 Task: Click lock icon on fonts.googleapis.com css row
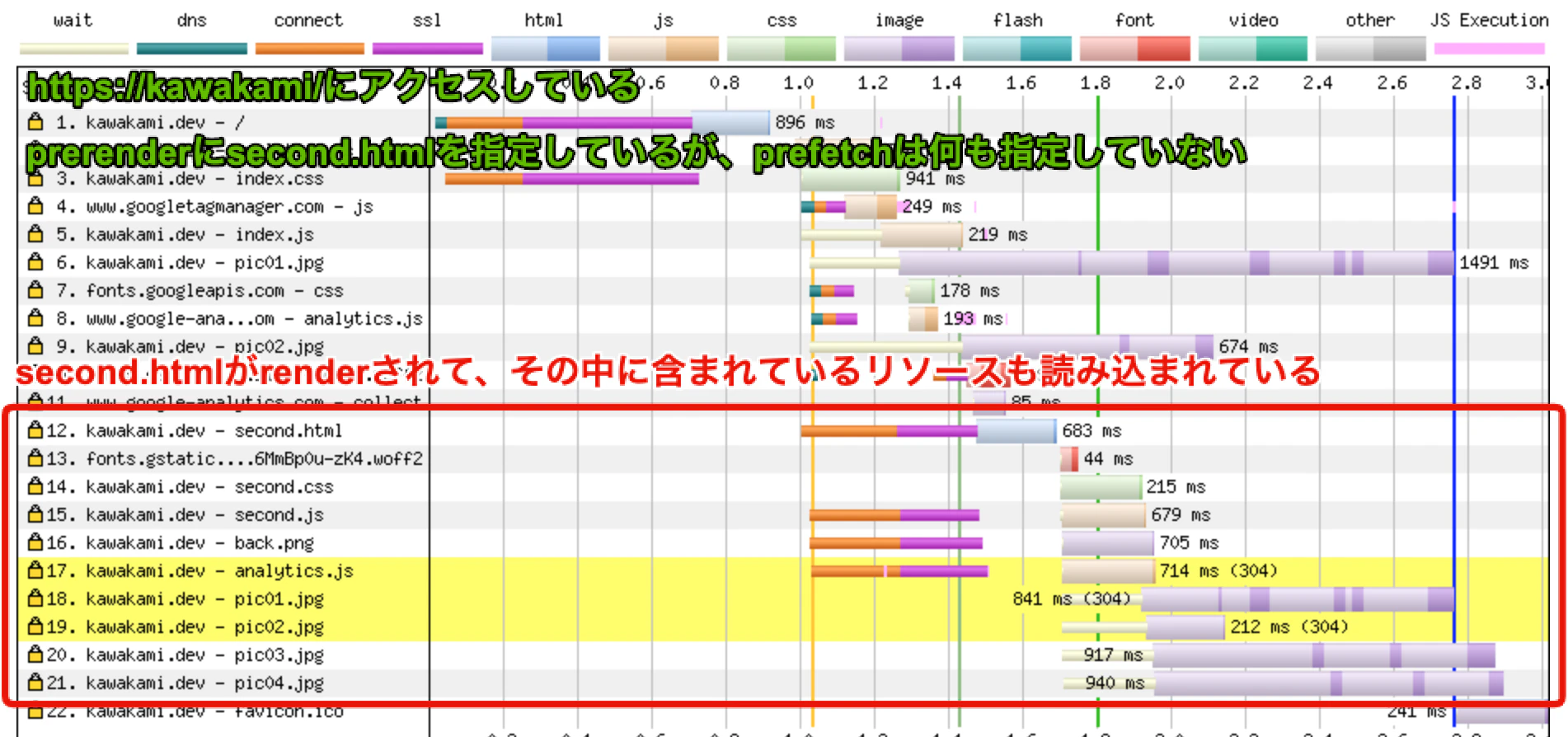[35, 290]
